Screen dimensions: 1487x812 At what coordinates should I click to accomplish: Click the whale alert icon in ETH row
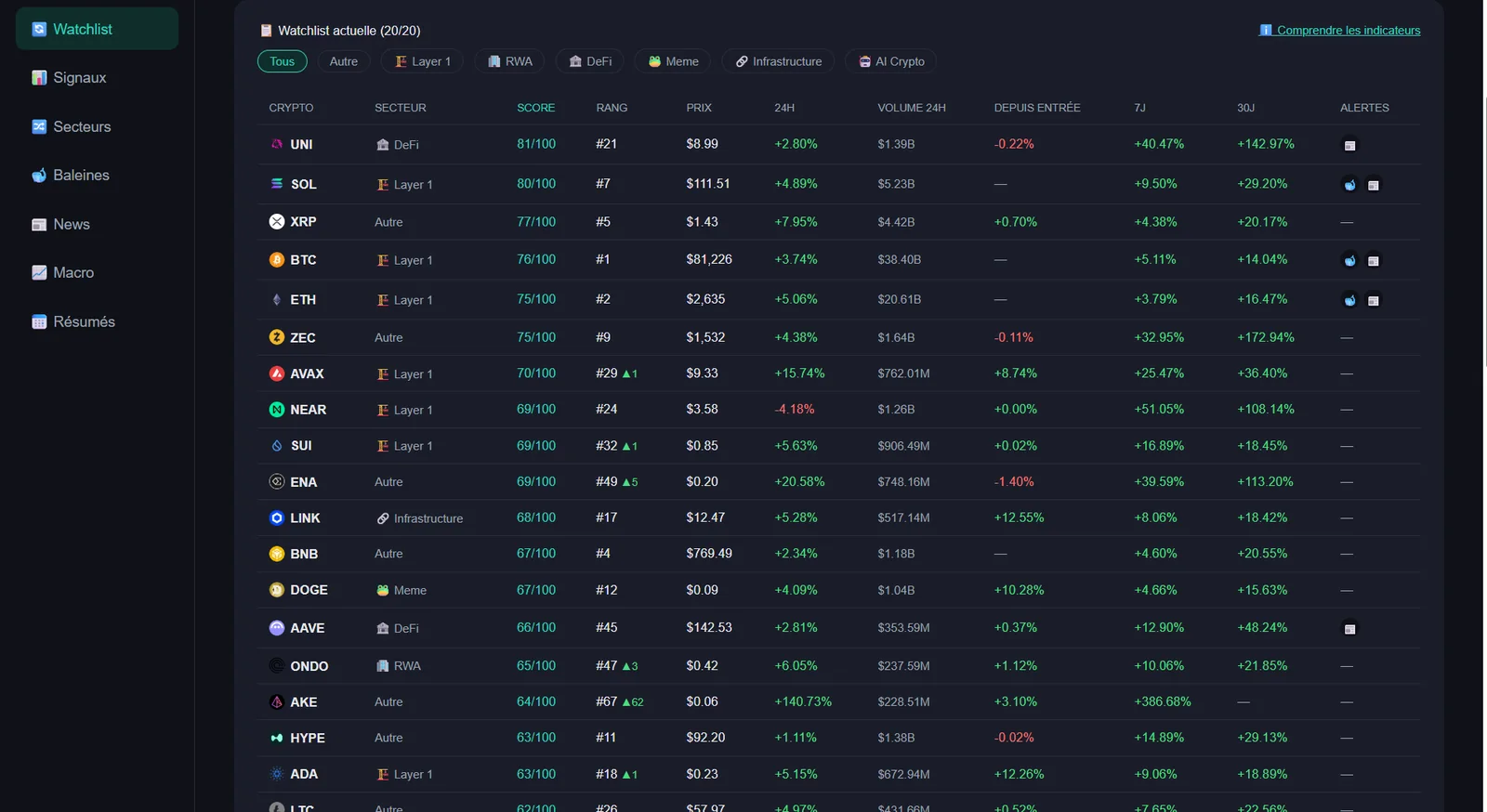click(1349, 300)
